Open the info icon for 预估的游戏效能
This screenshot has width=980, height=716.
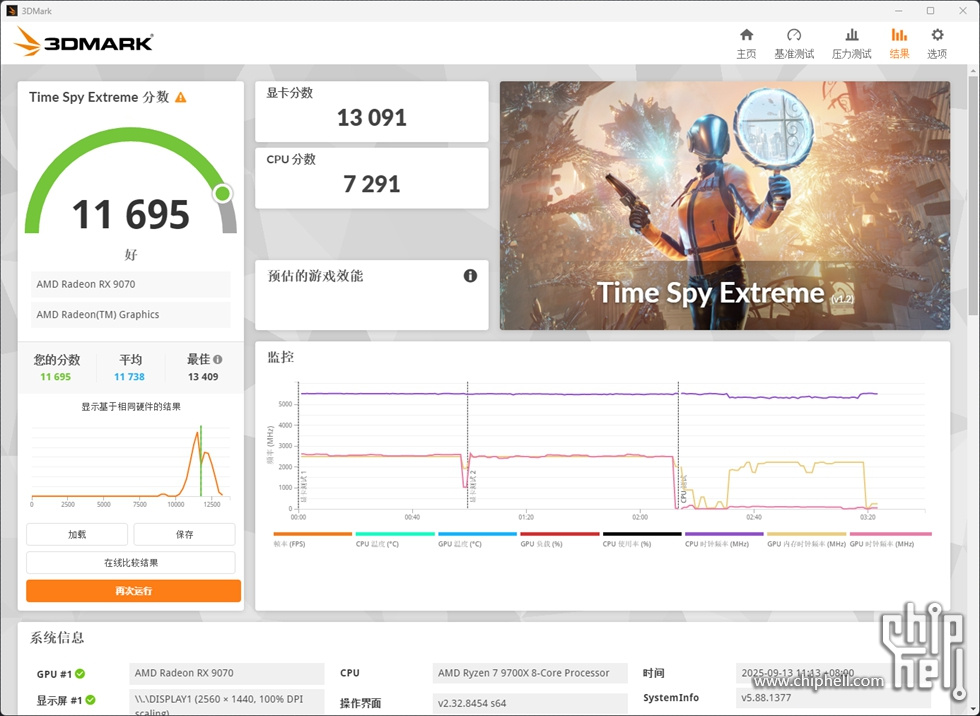[470, 276]
